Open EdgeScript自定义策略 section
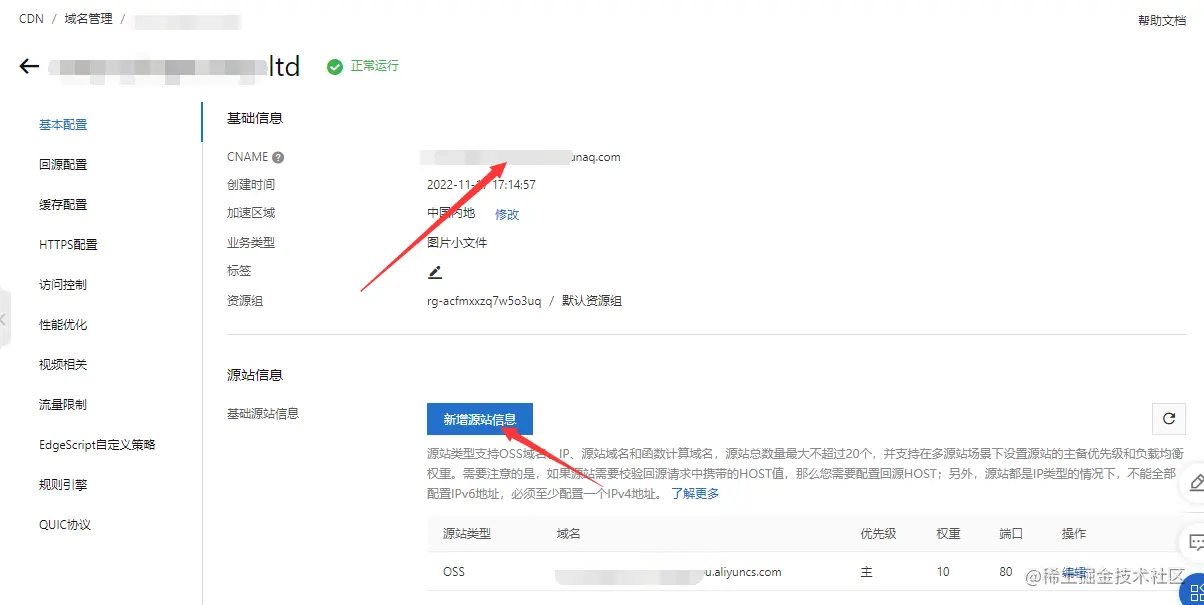This screenshot has height=605, width=1204. point(97,445)
